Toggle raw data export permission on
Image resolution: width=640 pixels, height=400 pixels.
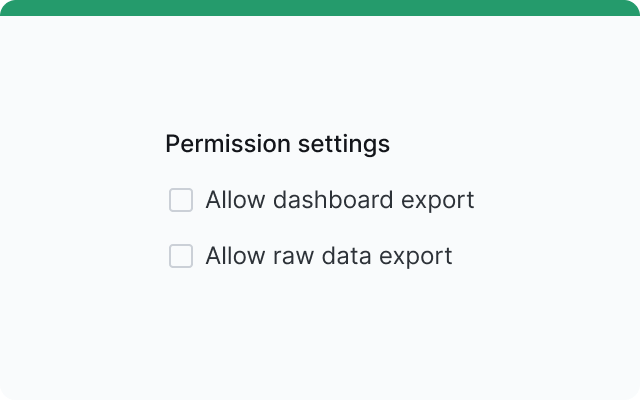pyautogui.click(x=181, y=257)
